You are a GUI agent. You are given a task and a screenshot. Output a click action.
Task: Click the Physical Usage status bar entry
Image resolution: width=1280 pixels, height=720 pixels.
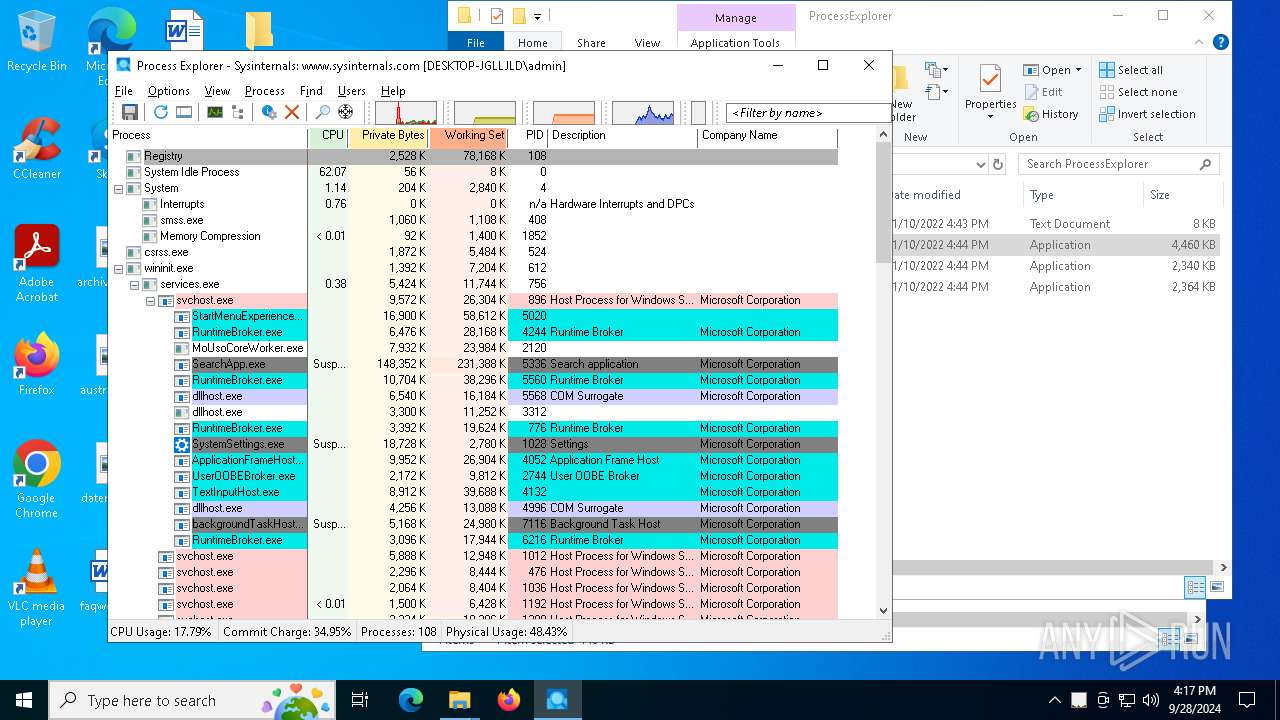(506, 632)
